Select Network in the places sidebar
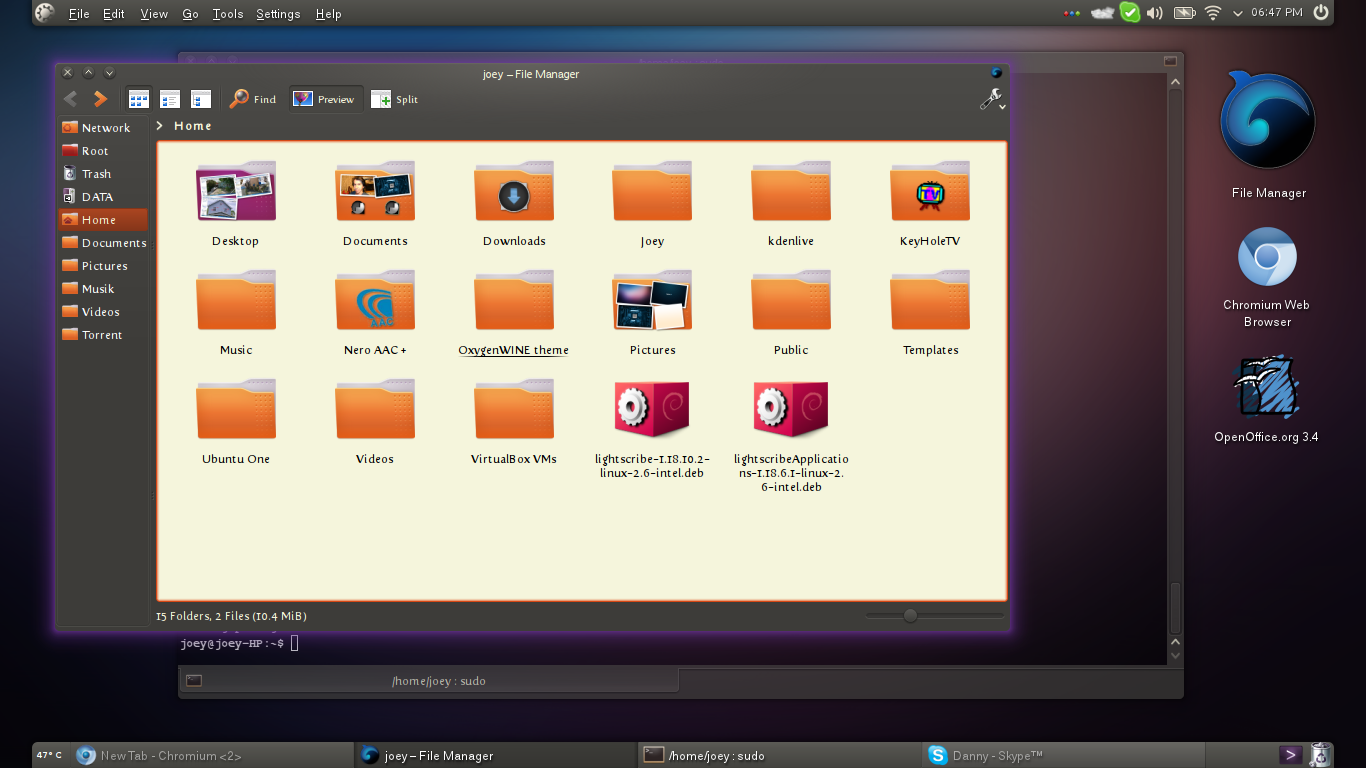The image size is (1366, 768). click(x=103, y=128)
